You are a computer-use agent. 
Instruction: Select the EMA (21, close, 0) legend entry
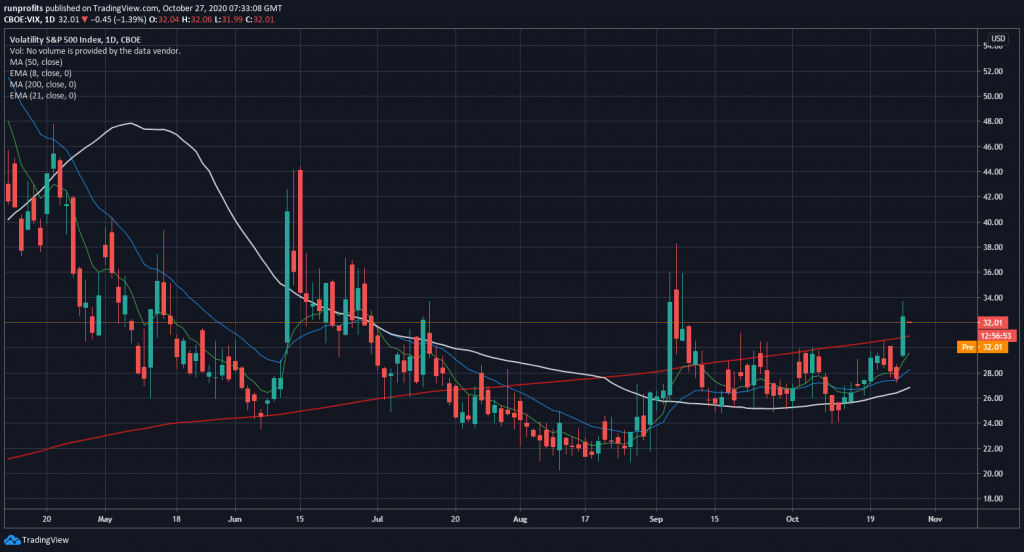pyautogui.click(x=48, y=95)
